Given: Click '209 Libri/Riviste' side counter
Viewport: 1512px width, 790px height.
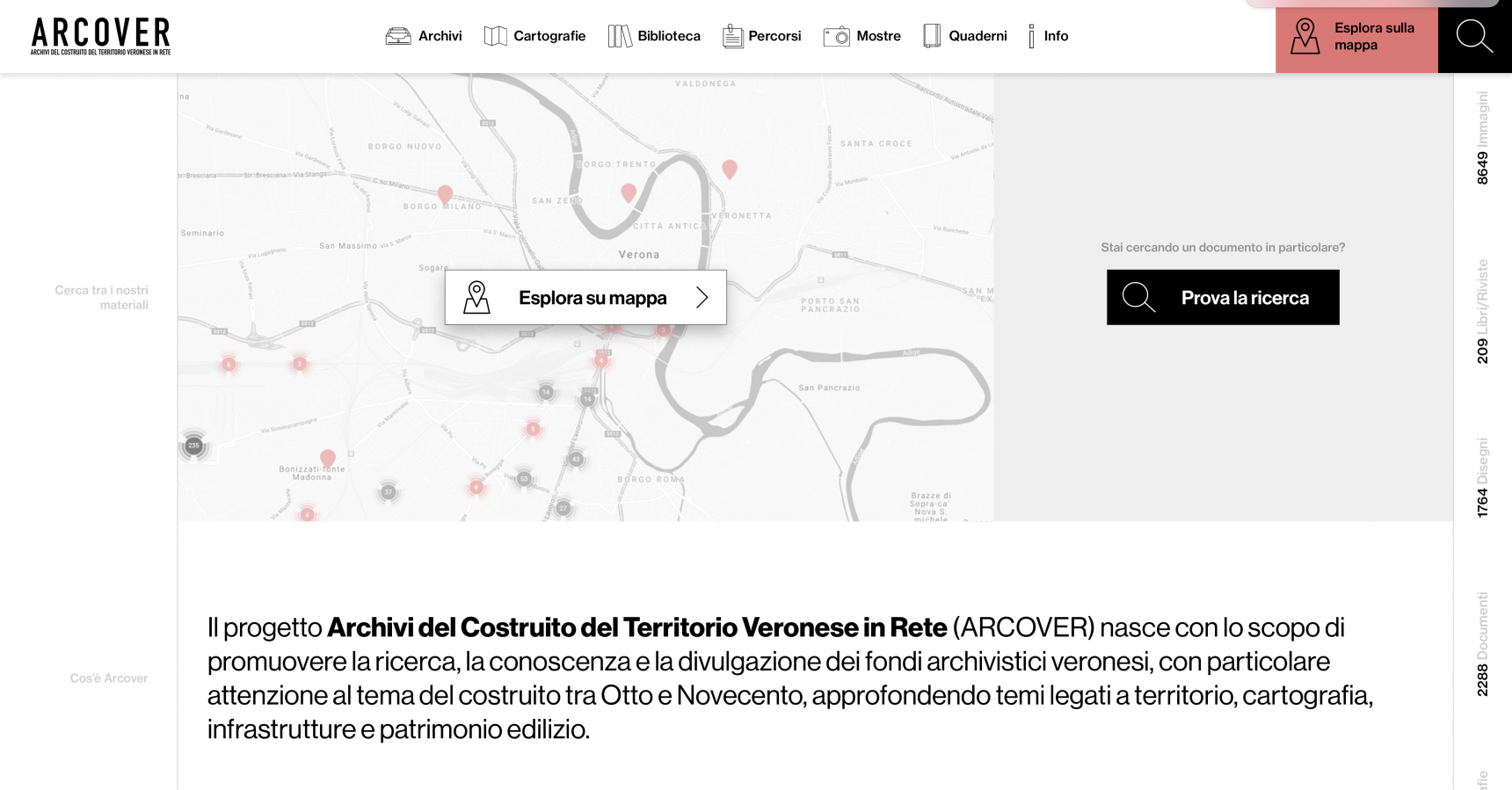Looking at the screenshot, I should point(1482,311).
